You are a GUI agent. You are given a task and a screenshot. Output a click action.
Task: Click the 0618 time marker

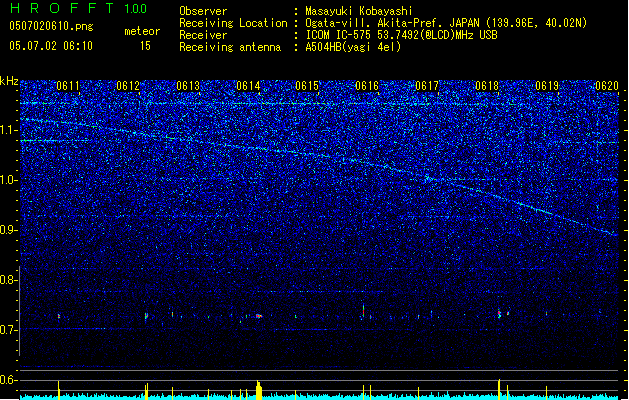point(487,85)
